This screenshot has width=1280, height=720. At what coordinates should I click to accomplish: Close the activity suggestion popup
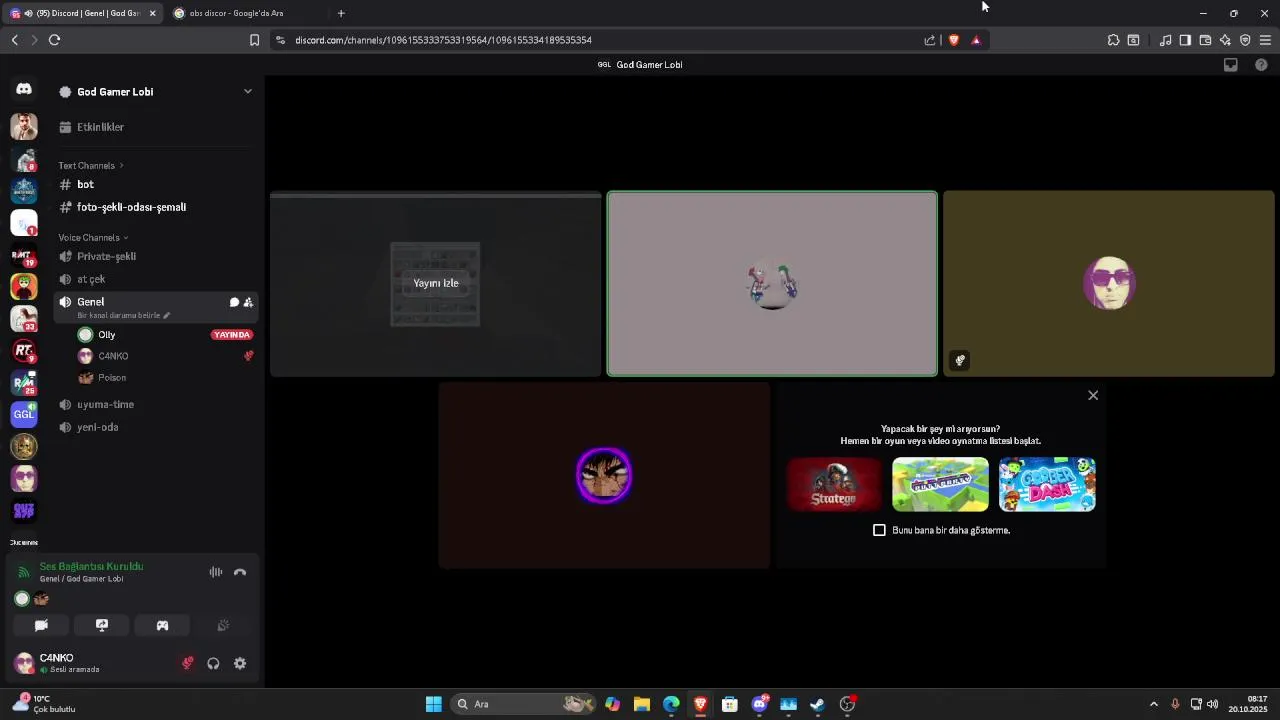(x=1093, y=395)
